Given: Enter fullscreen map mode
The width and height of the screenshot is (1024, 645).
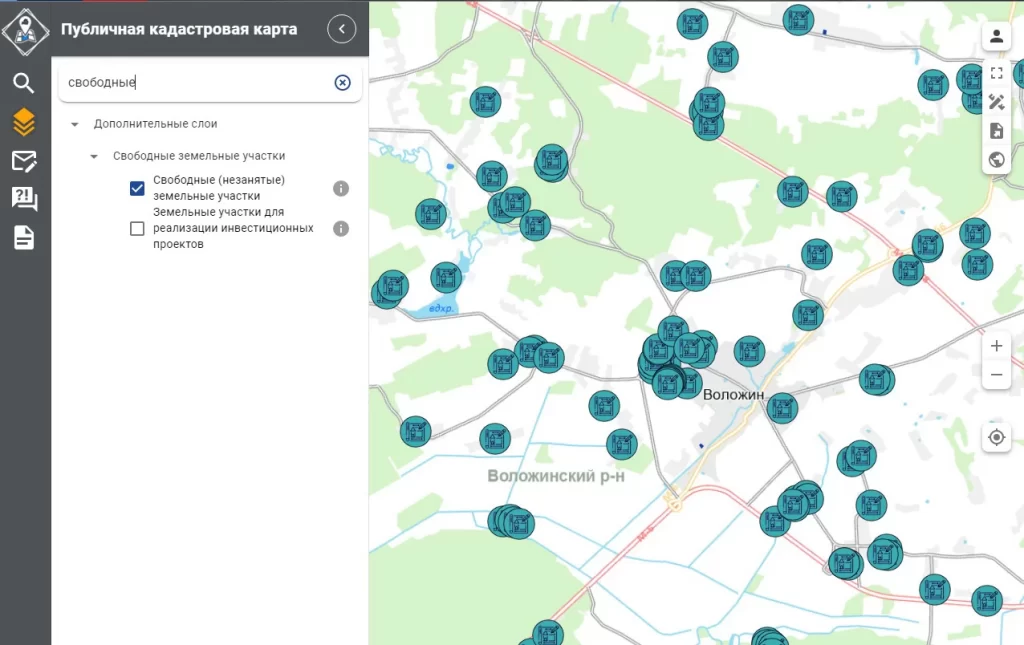Looking at the screenshot, I should click(996, 73).
